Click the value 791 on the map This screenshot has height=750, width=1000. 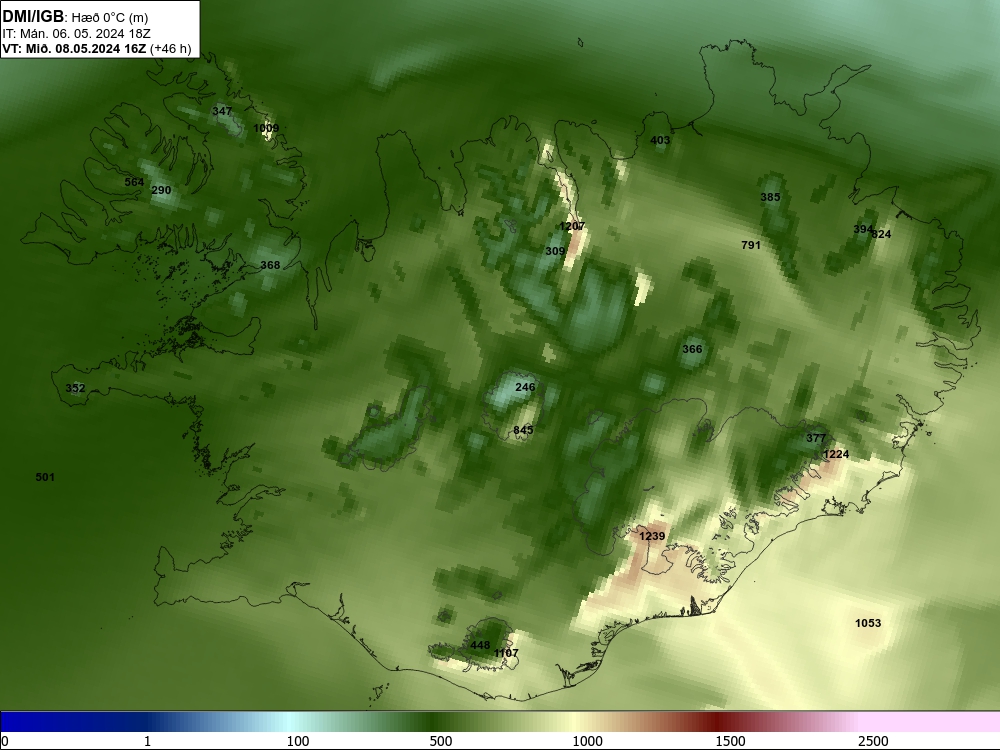pos(751,245)
